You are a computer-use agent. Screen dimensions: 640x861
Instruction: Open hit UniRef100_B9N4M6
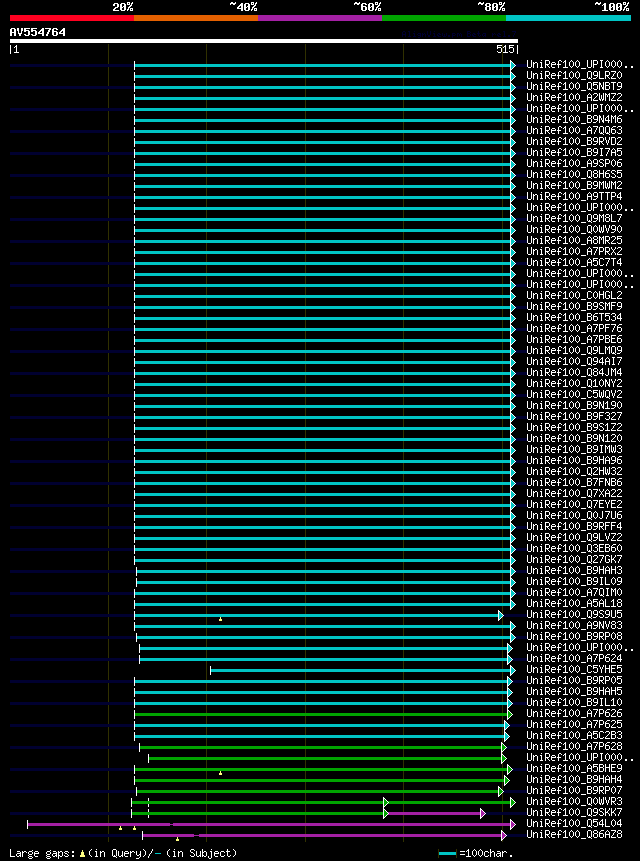click(x=574, y=120)
